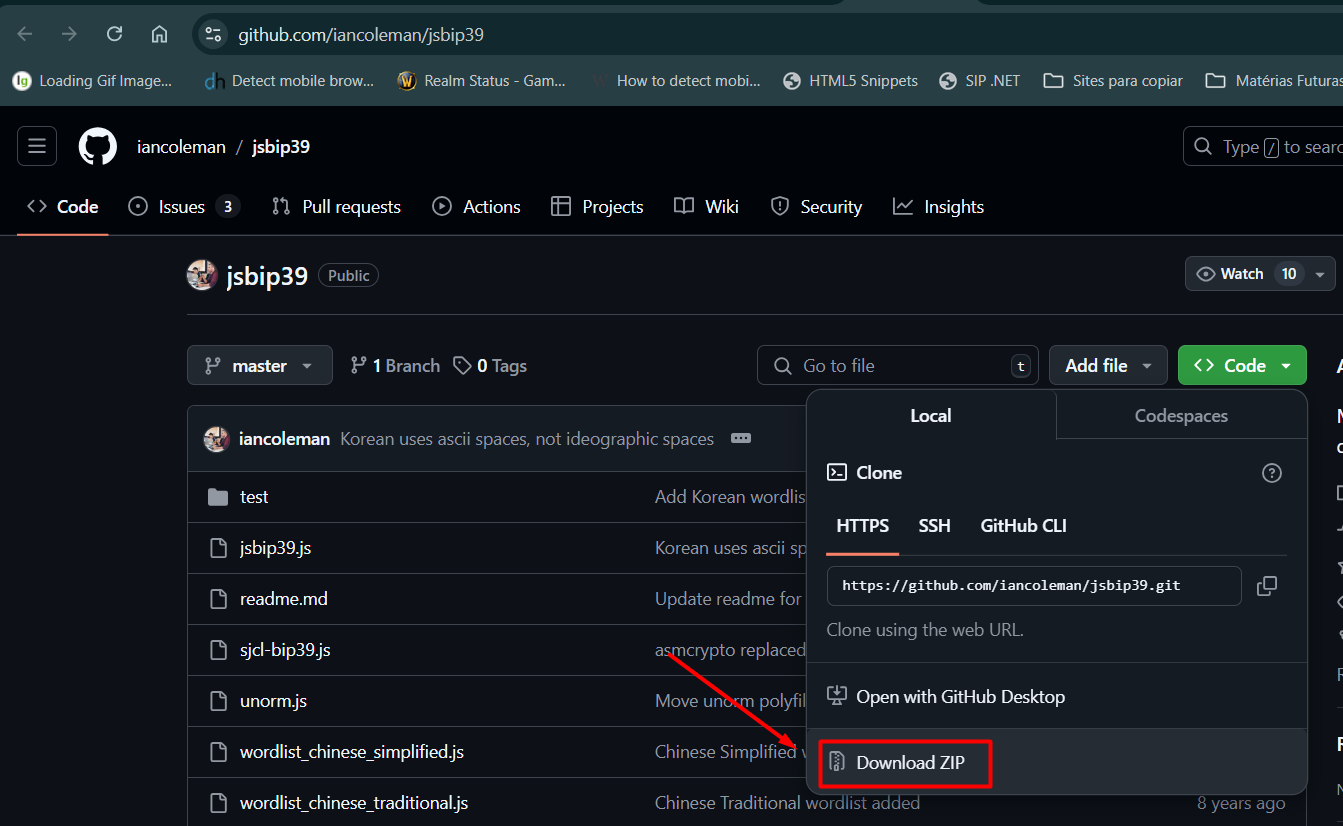Click the file icon beside wordlist_chinese_simplified.js
The height and width of the screenshot is (826, 1343).
coord(218,752)
